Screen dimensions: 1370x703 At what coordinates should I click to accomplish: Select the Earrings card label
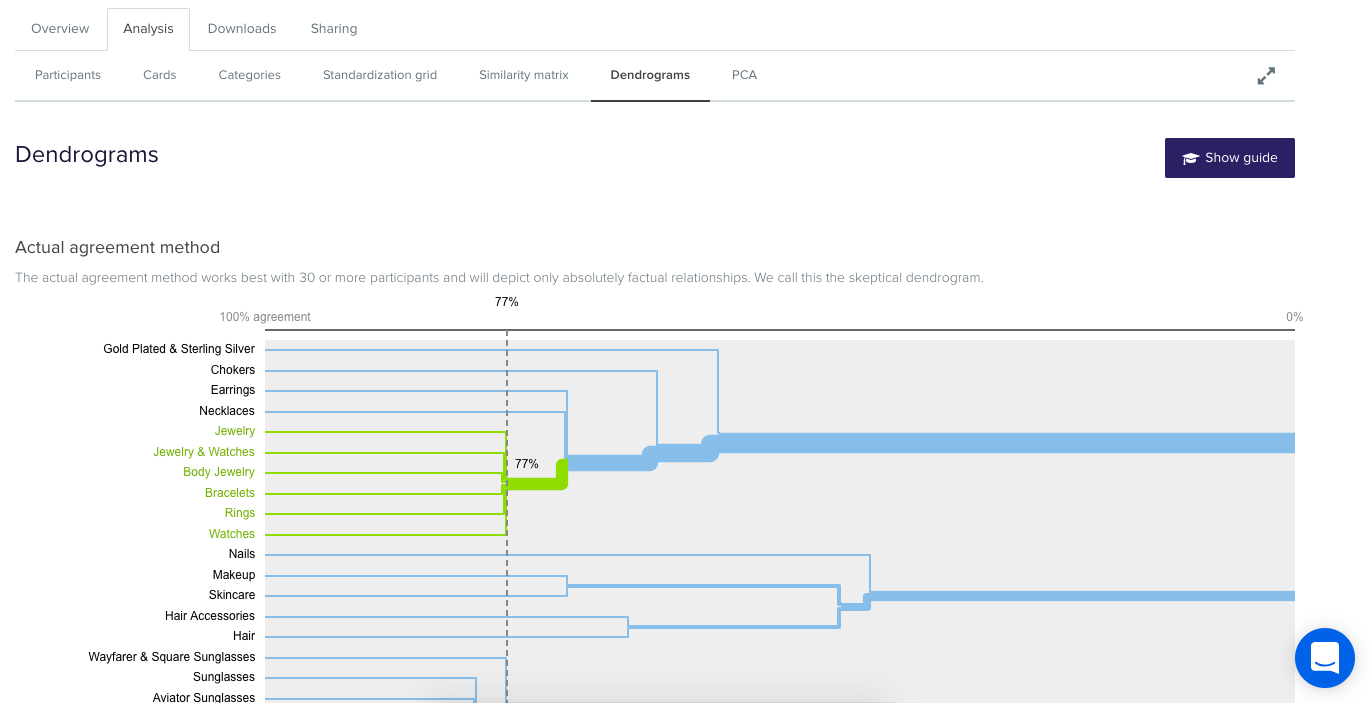(233, 390)
